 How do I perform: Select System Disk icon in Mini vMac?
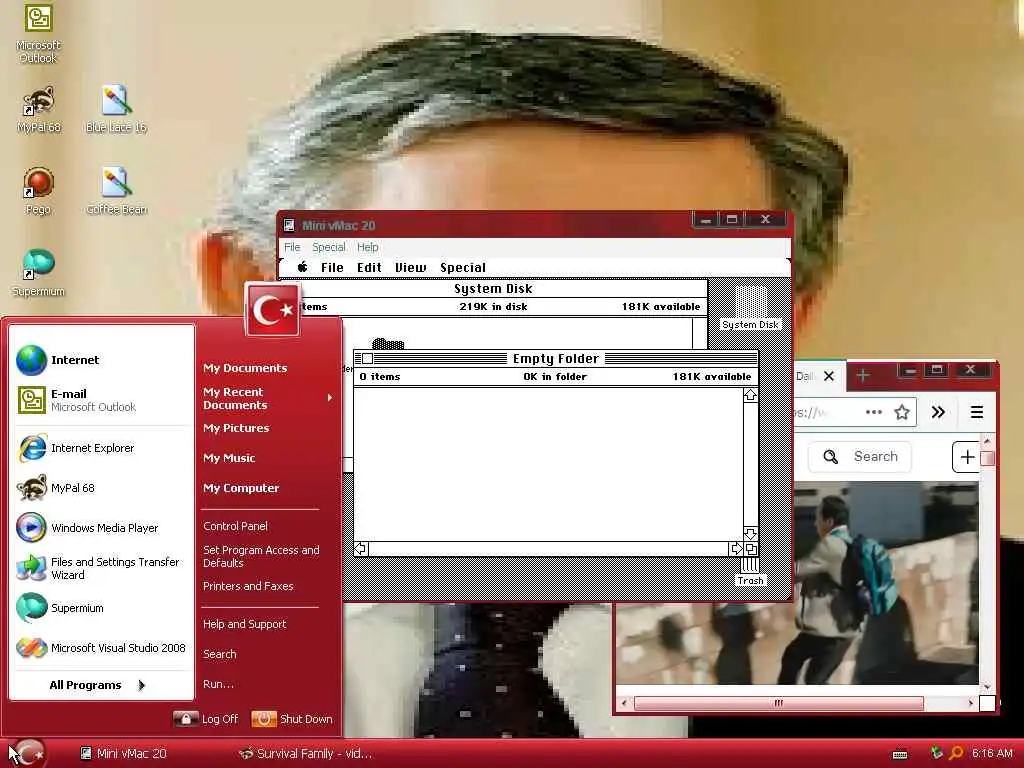pyautogui.click(x=750, y=308)
